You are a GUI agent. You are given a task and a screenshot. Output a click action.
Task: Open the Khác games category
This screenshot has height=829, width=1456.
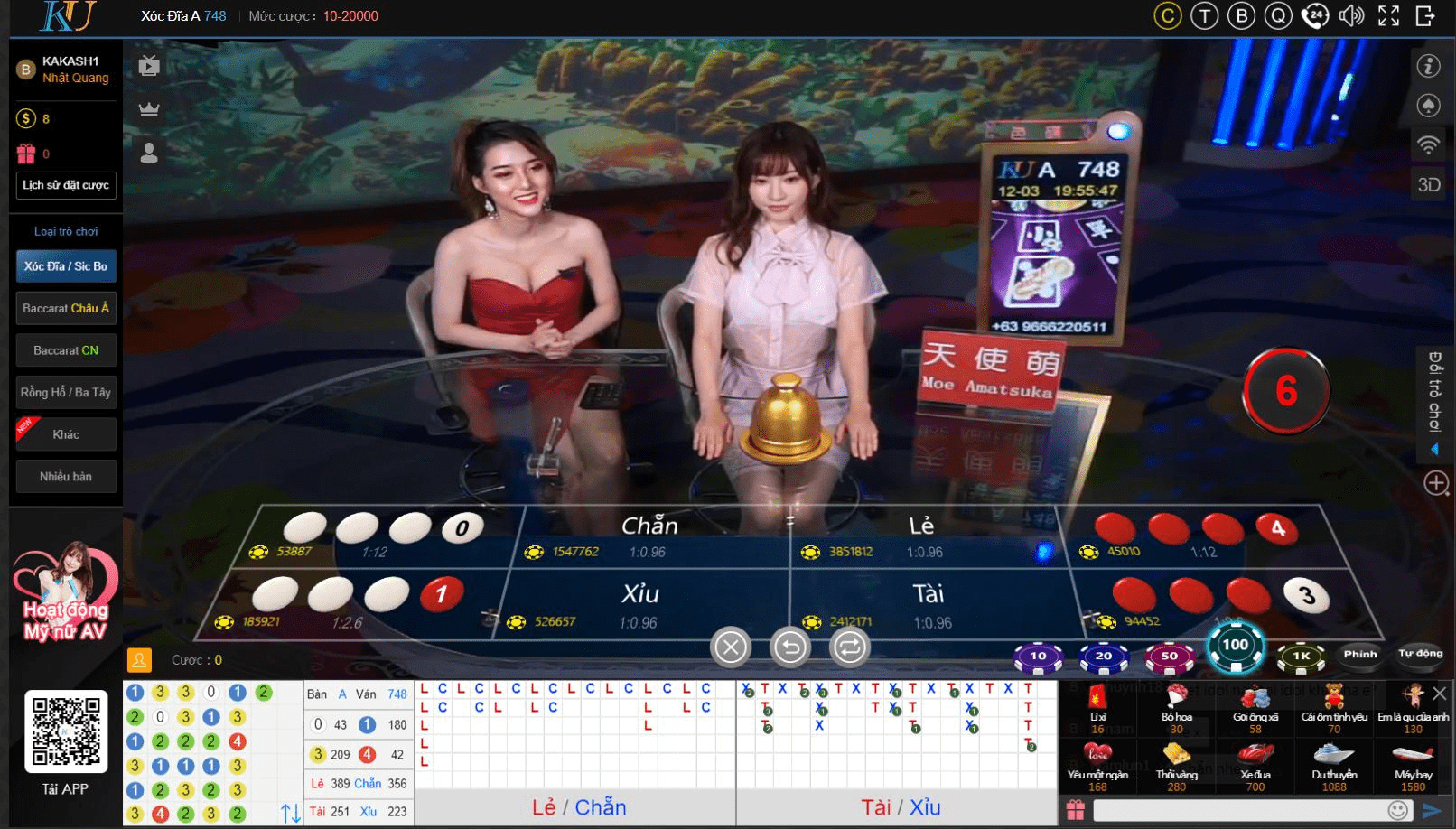click(x=66, y=434)
